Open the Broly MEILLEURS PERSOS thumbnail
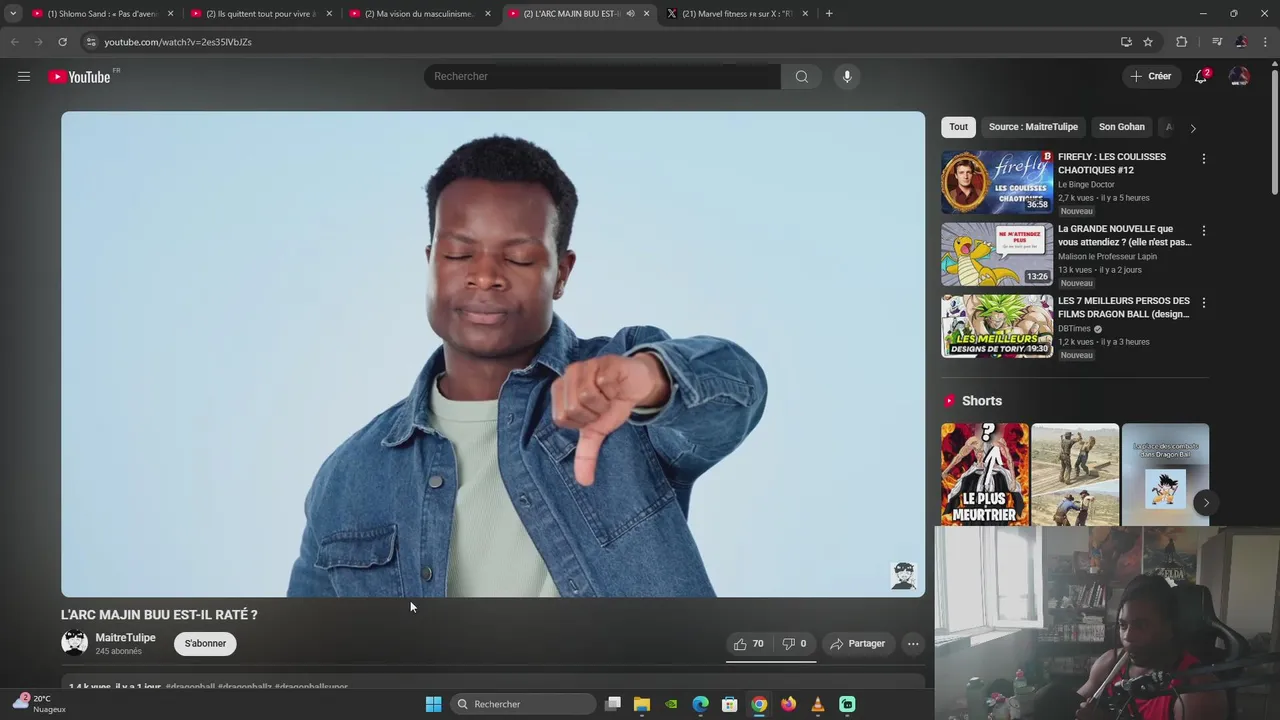Screen dimensions: 1280x720 (997, 326)
